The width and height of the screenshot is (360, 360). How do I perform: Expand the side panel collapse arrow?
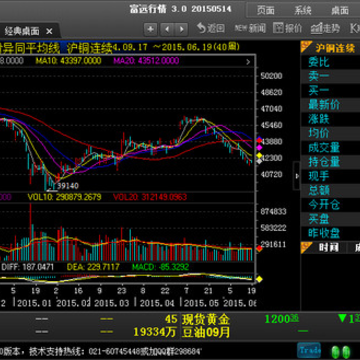(x=297, y=176)
